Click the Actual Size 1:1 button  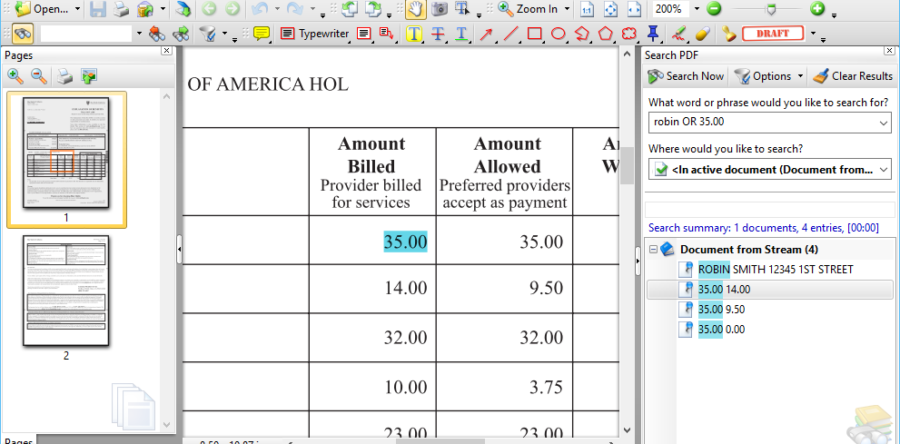(x=587, y=9)
